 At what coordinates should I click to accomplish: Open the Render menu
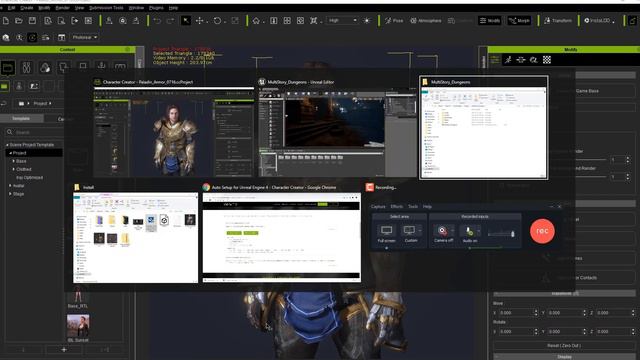point(62,8)
